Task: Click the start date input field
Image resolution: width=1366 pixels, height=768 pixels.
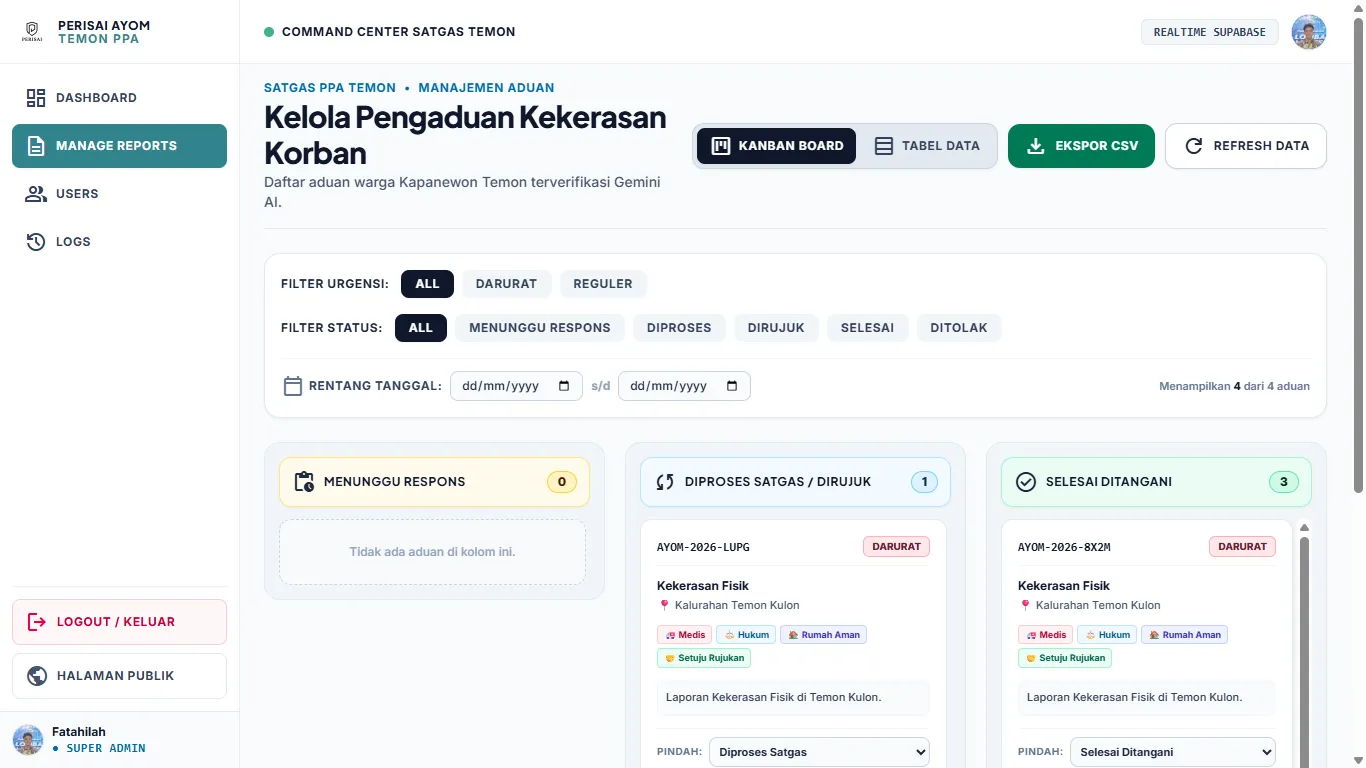Action: [x=516, y=386]
